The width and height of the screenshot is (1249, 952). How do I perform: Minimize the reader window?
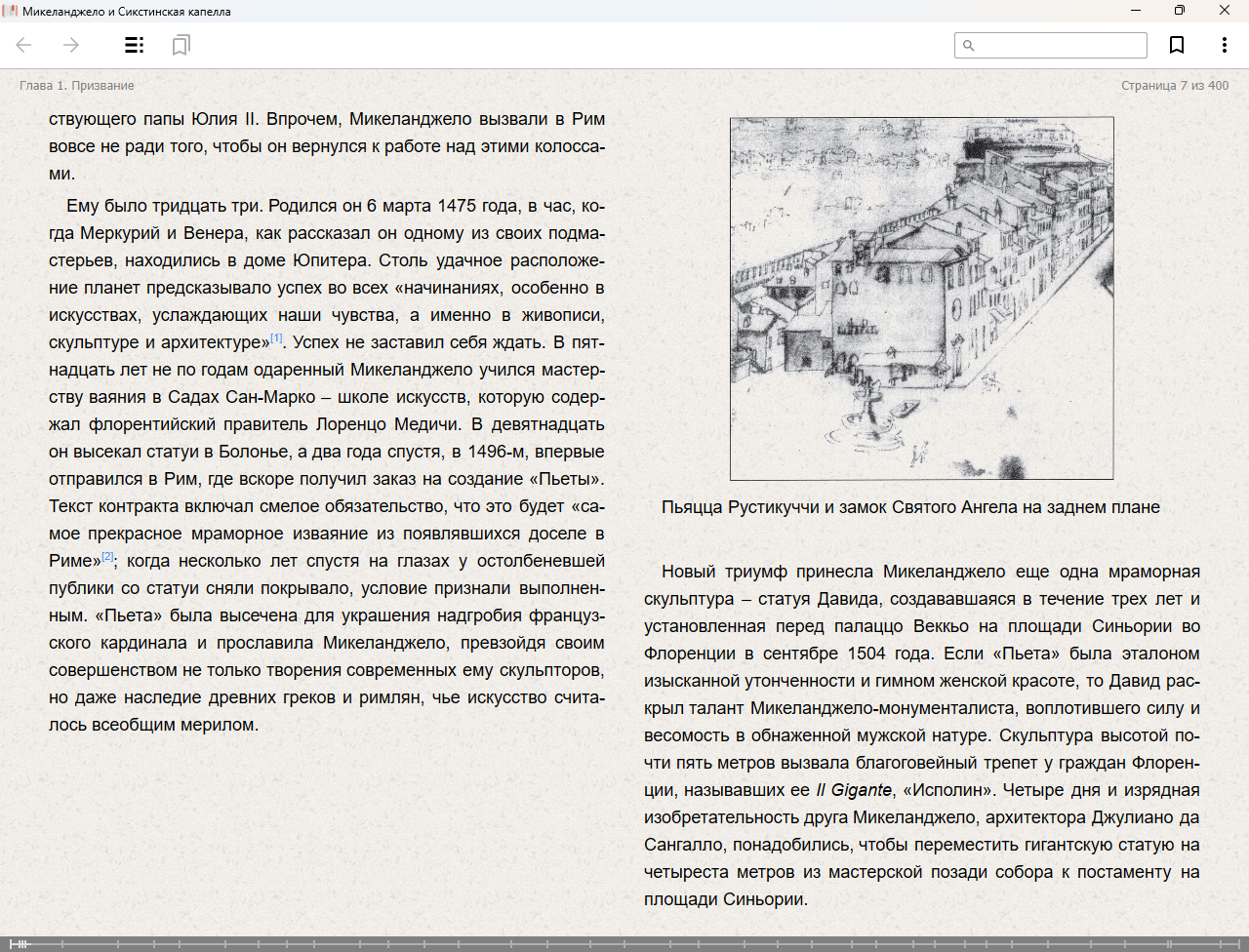pos(1136,11)
